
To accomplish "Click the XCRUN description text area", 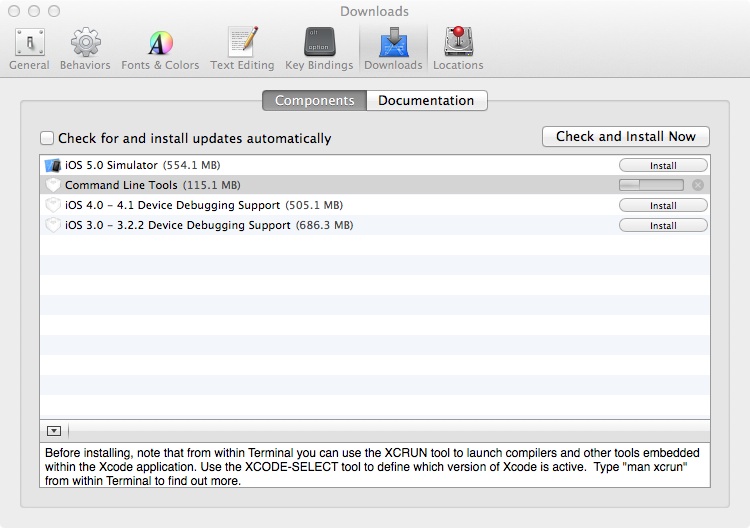I will pyautogui.click(x=375, y=466).
